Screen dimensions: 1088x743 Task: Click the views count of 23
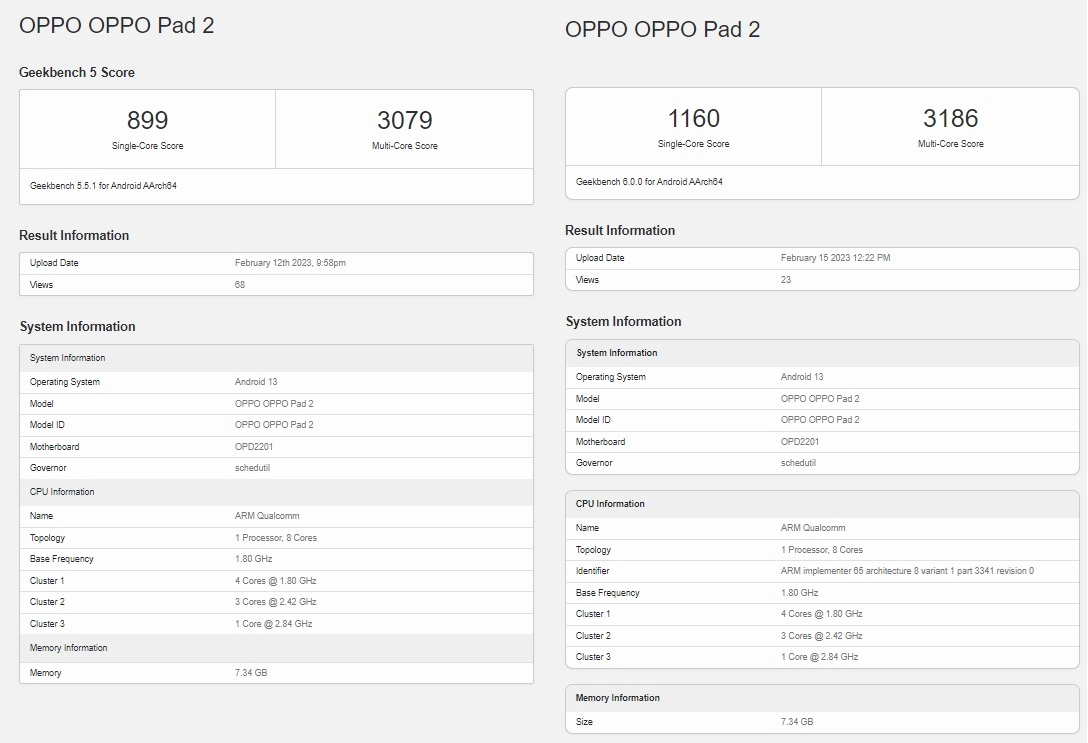tap(786, 280)
